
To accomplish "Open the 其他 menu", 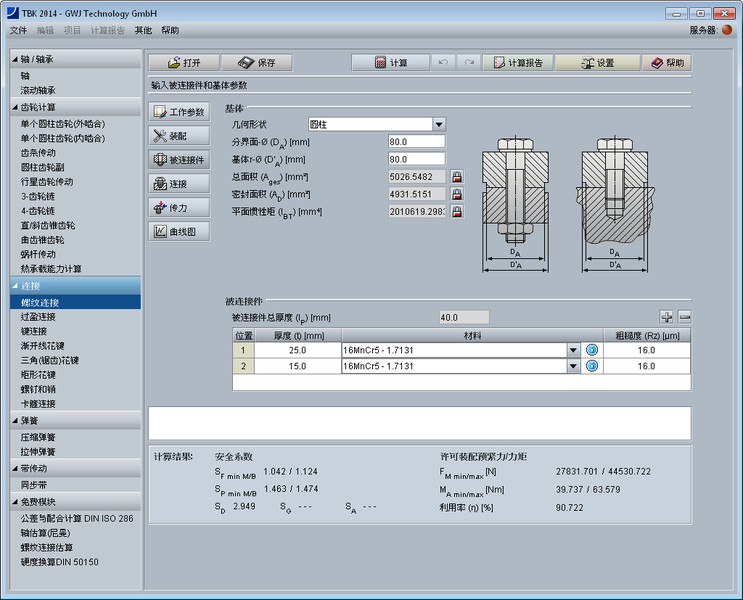I will 144,30.
